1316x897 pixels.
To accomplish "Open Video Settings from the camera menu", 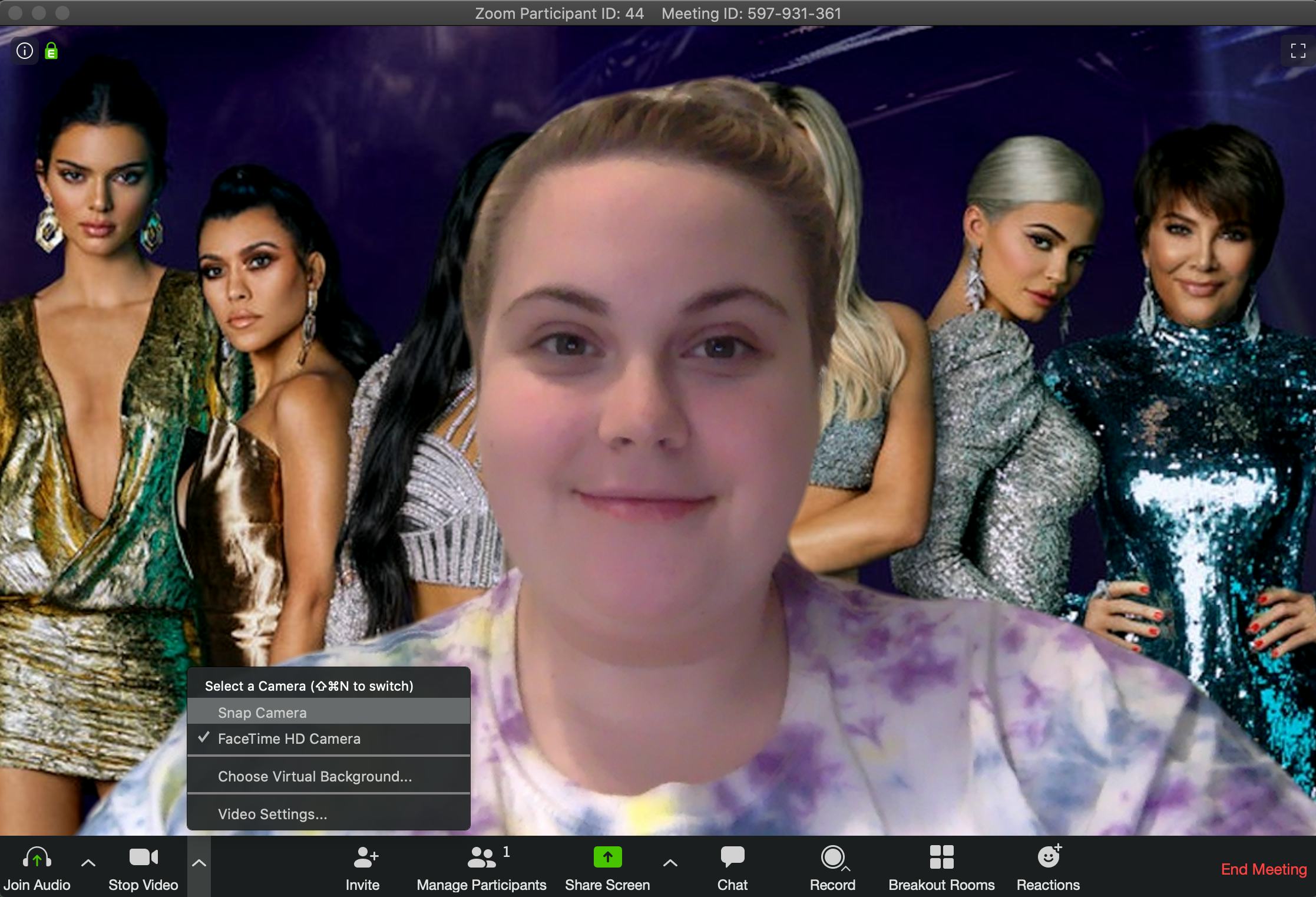I will 272,814.
